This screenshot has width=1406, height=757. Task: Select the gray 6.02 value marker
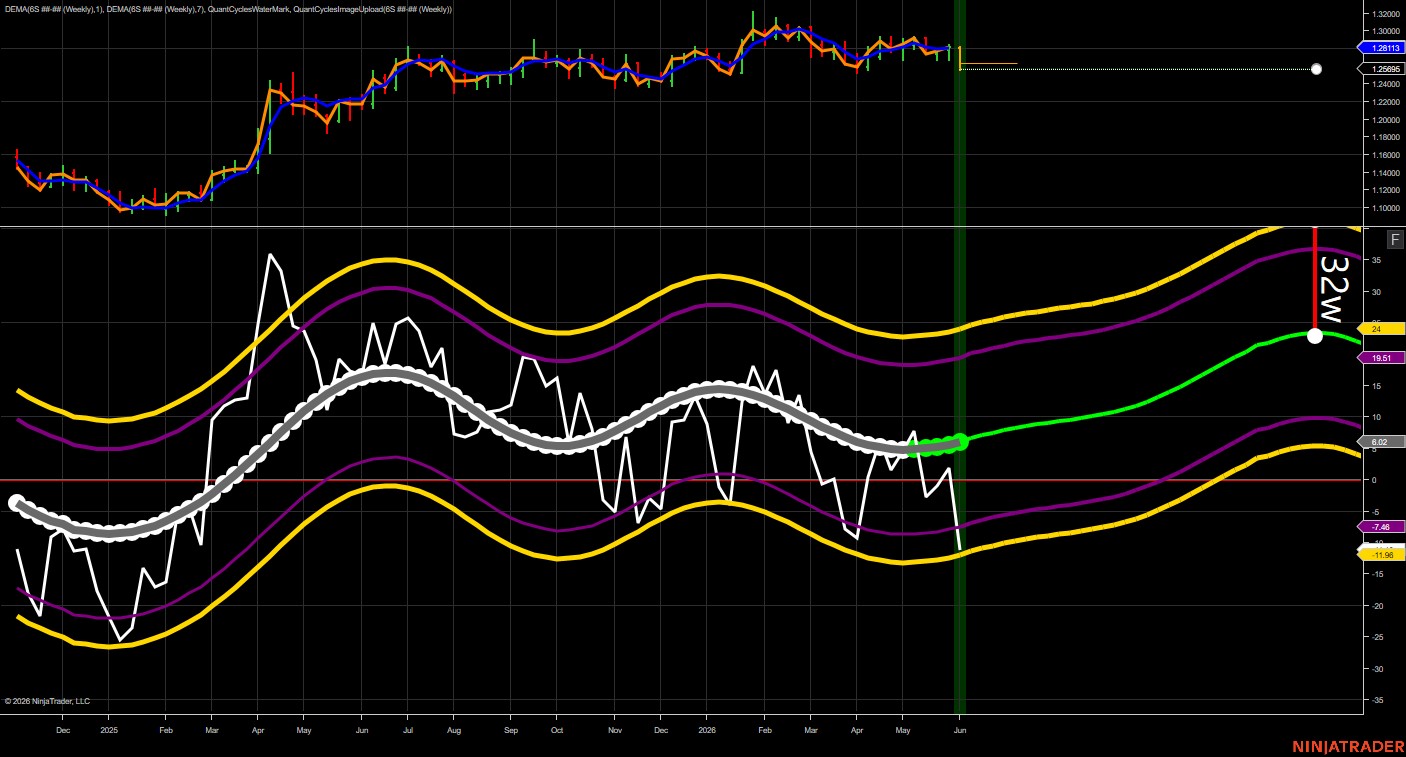click(x=1381, y=441)
